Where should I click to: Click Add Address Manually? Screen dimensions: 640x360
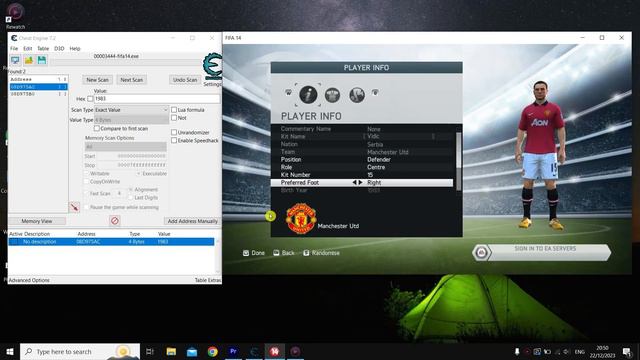click(x=192, y=221)
